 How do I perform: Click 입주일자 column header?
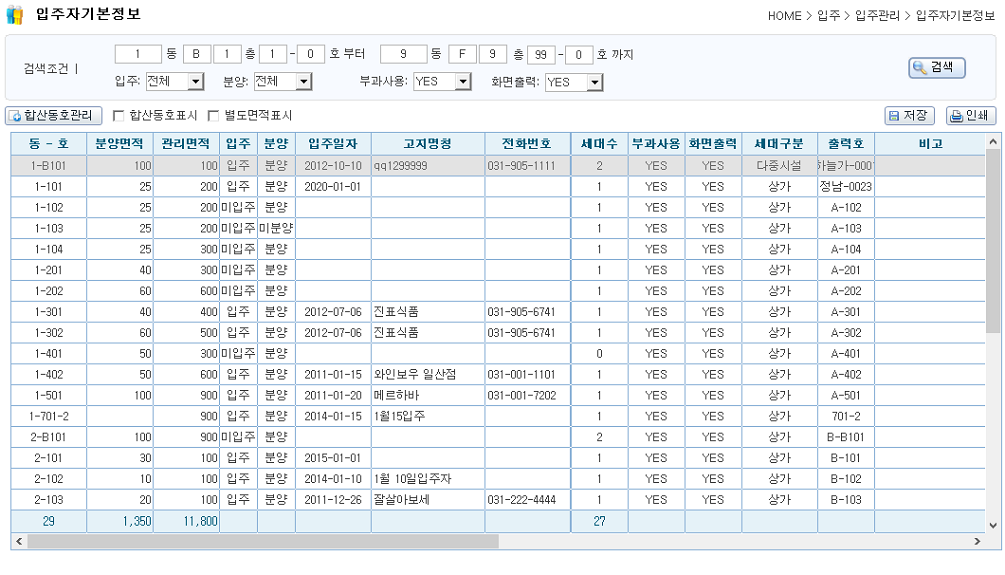[x=333, y=144]
